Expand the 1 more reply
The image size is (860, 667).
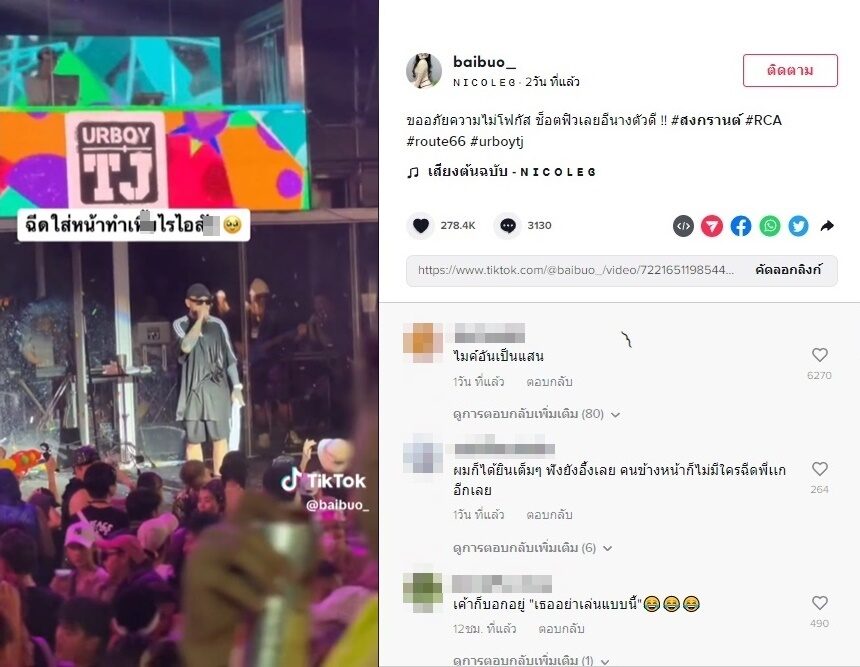click(x=530, y=660)
